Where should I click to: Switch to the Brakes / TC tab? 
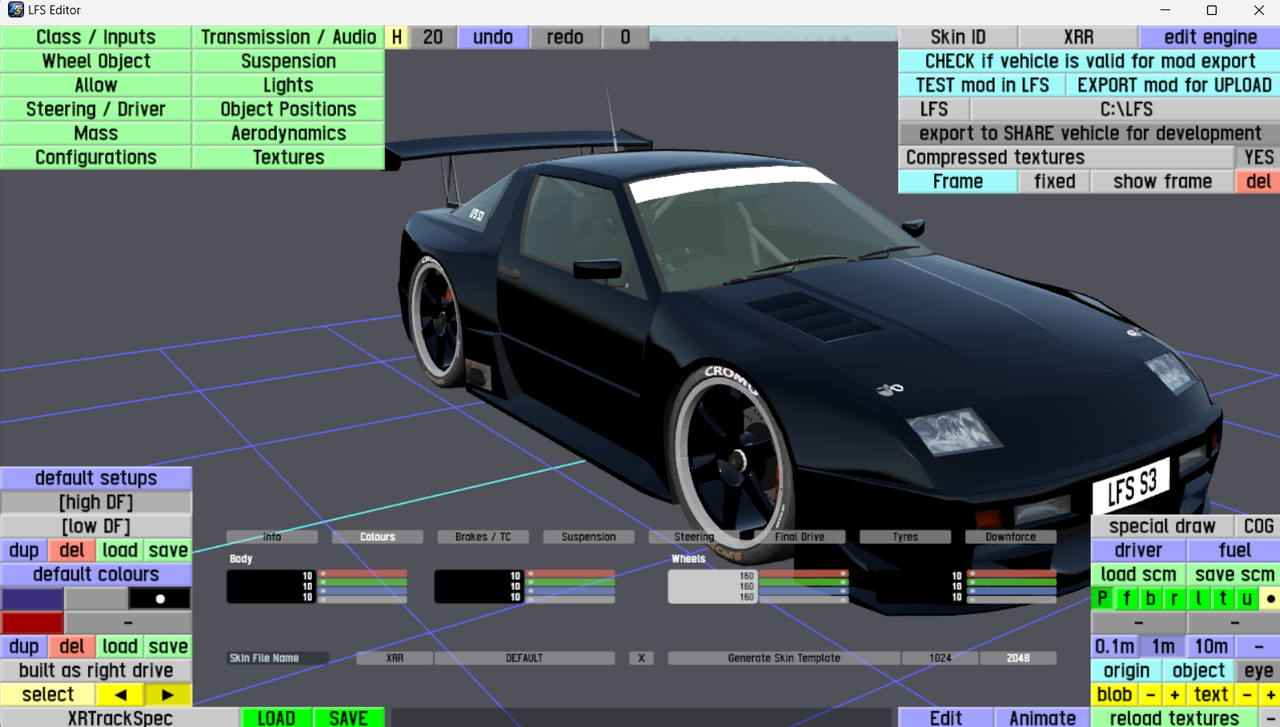(x=483, y=537)
